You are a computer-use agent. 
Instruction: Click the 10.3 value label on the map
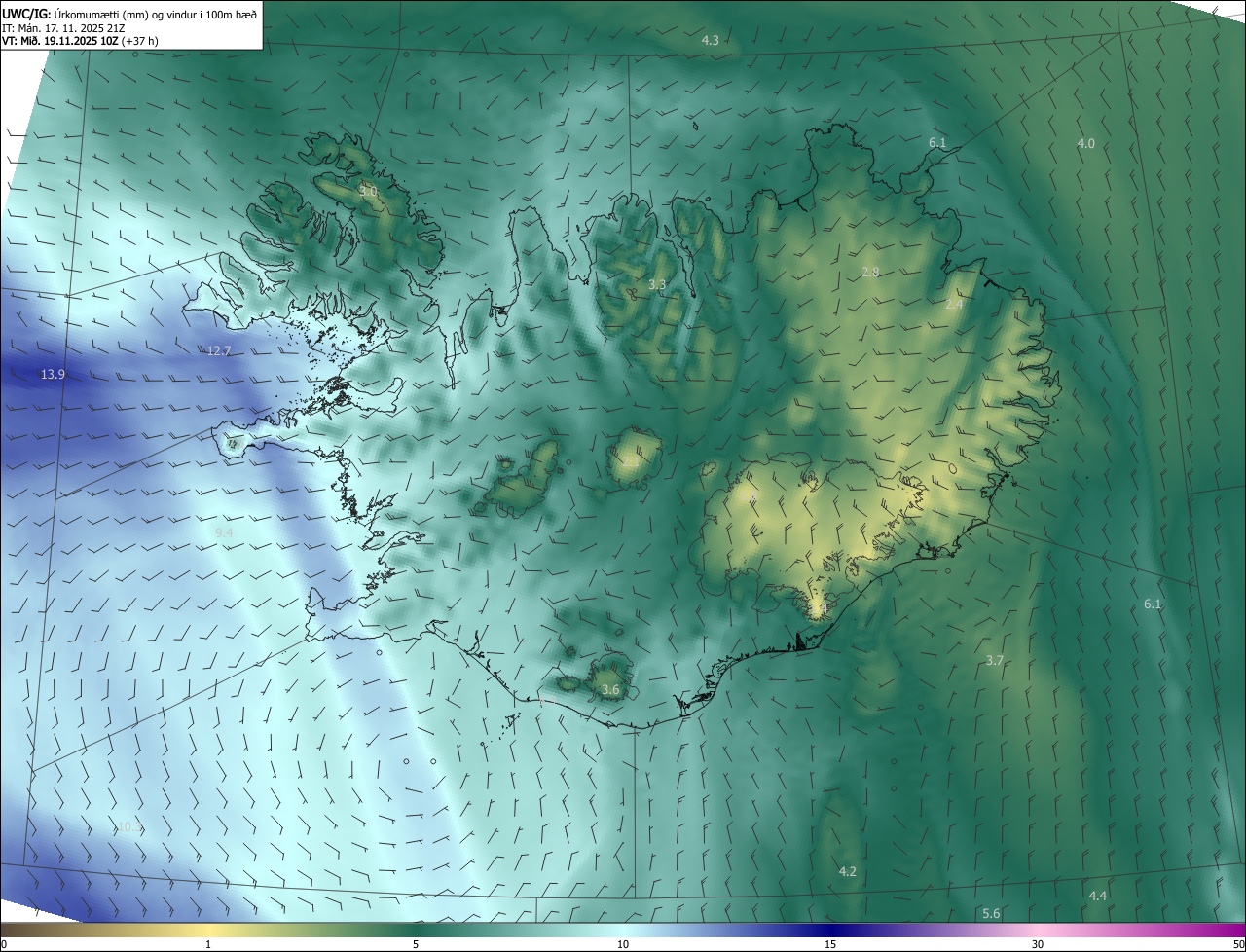click(129, 827)
